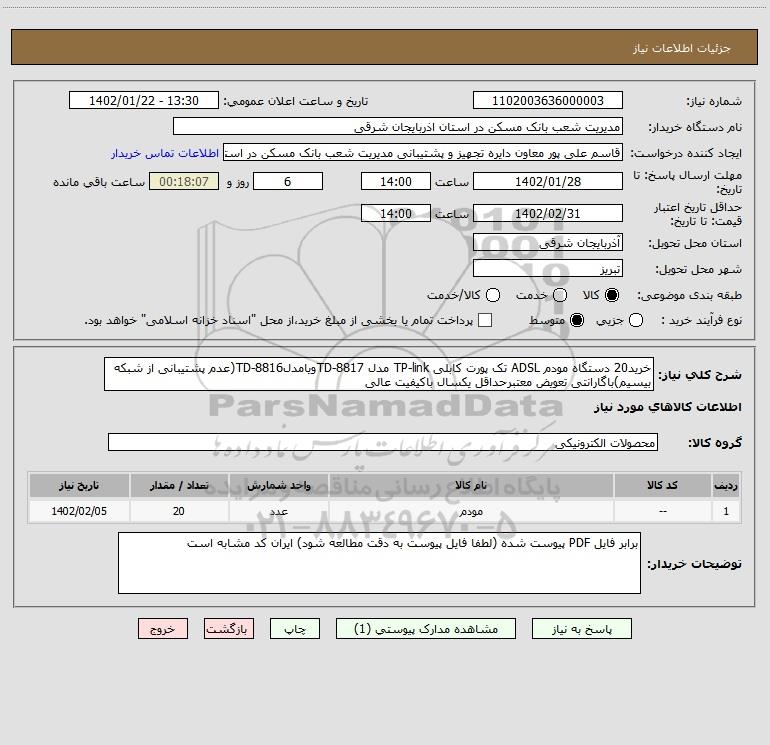The image size is (770, 745).
Task: Click the response deadline time 14:00 field
Action: click(396, 181)
